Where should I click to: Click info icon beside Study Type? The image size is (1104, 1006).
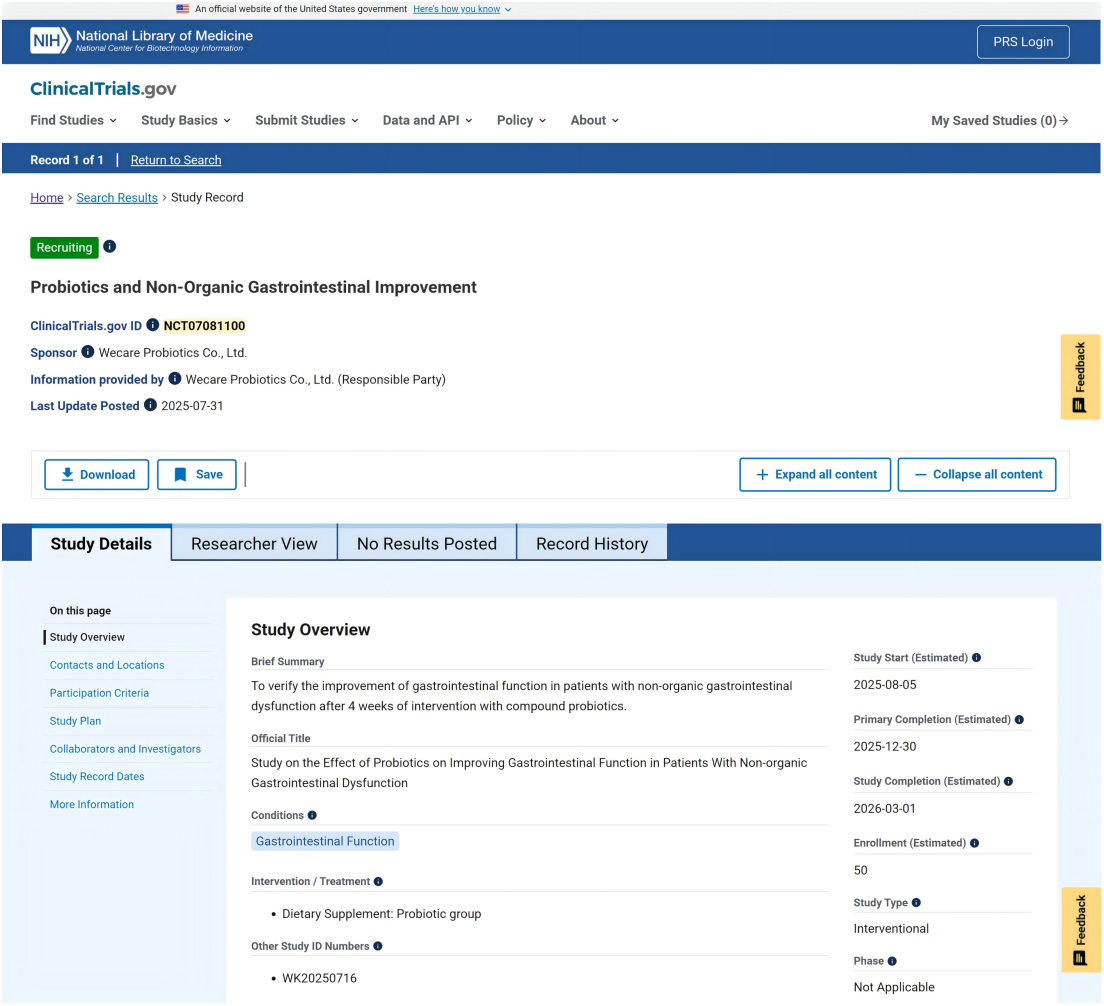916,903
